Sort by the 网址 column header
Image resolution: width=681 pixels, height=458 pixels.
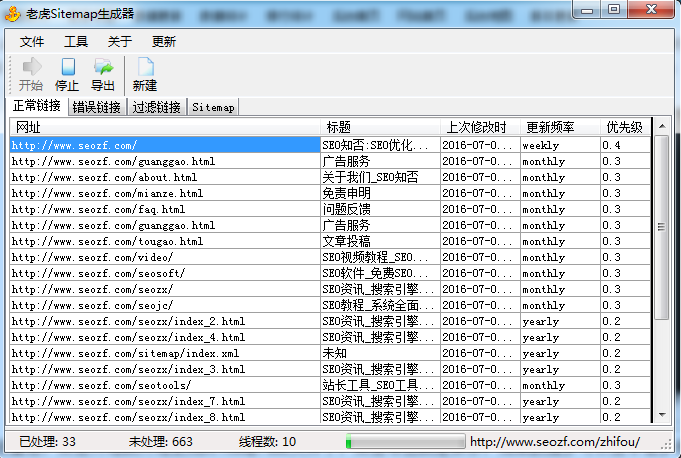point(165,127)
